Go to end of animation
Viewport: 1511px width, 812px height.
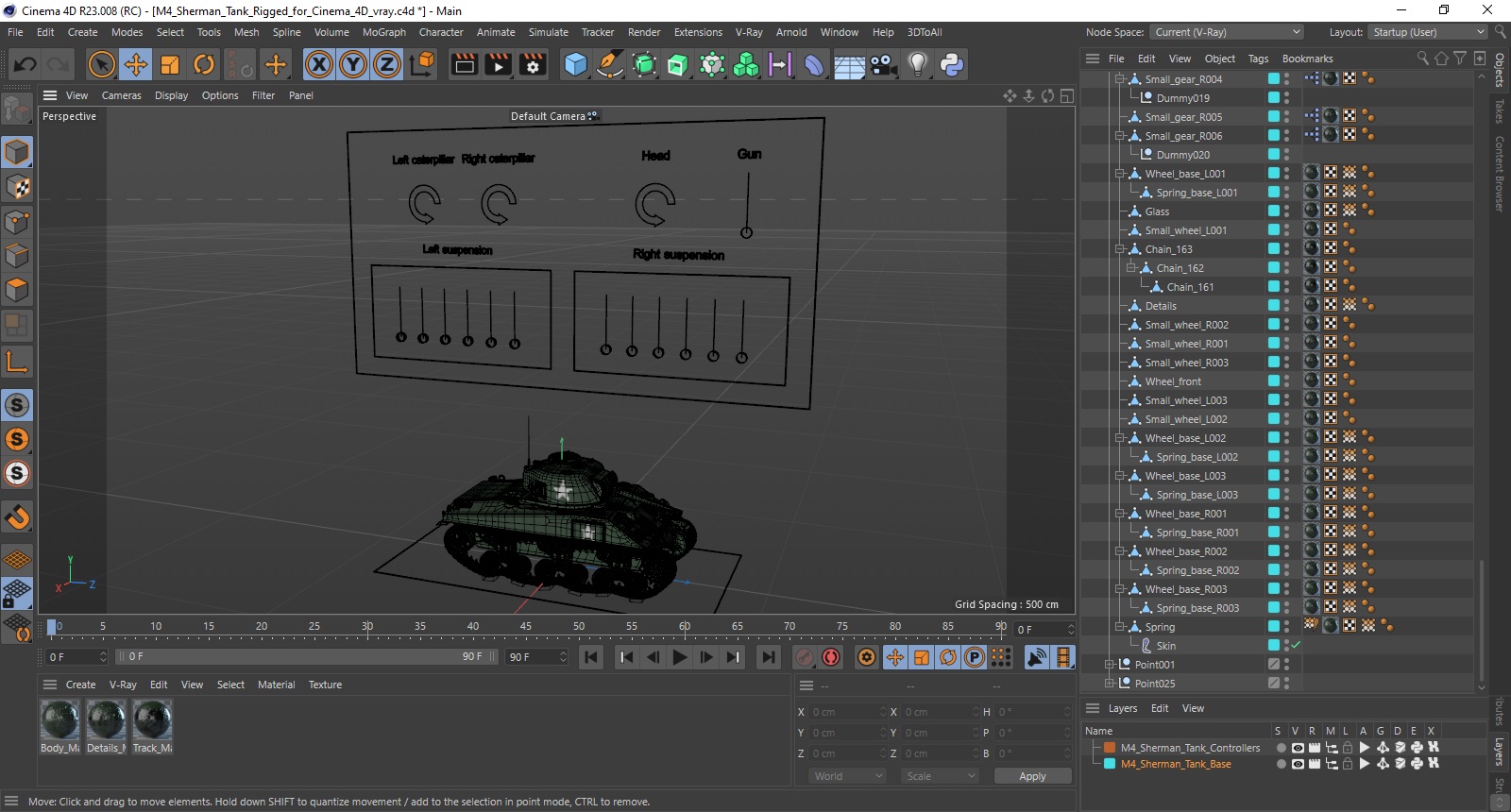(769, 657)
